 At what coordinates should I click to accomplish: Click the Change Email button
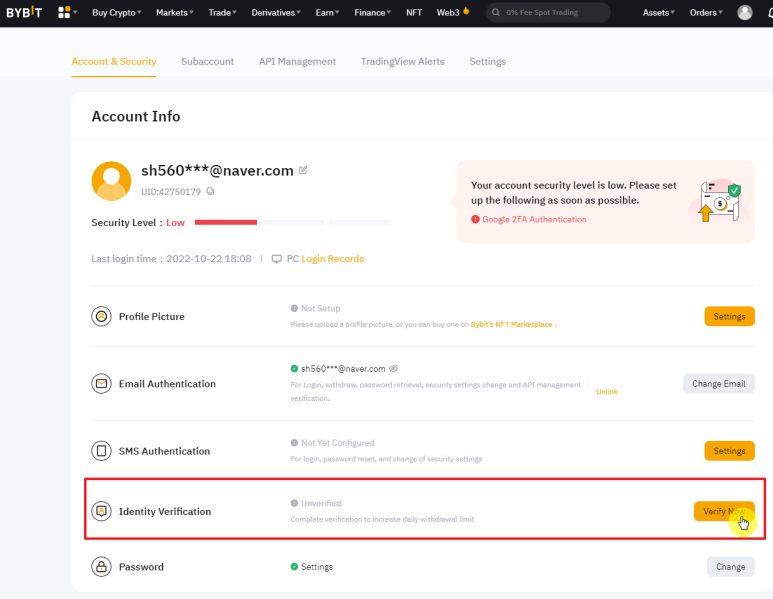718,384
